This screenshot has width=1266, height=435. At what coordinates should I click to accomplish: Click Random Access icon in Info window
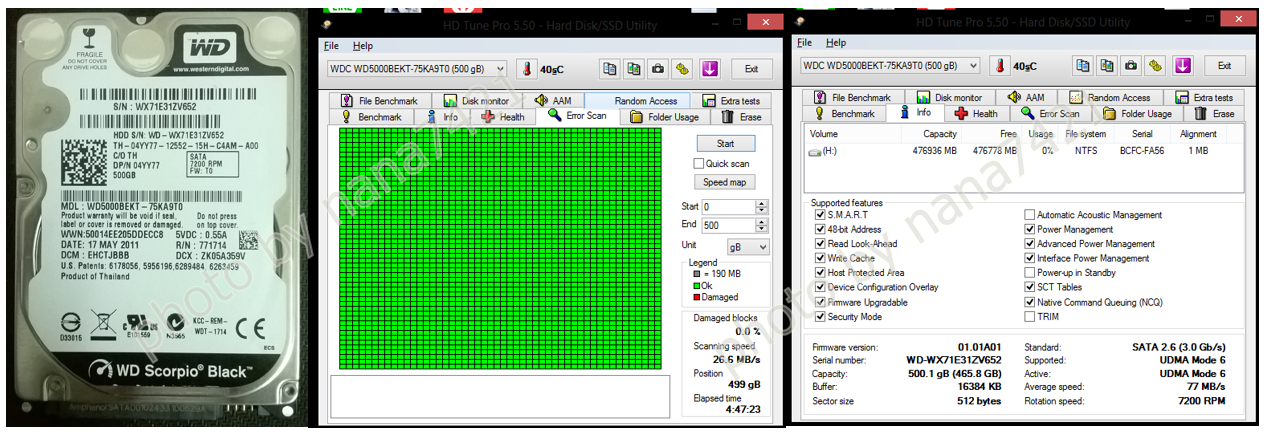pos(1076,98)
